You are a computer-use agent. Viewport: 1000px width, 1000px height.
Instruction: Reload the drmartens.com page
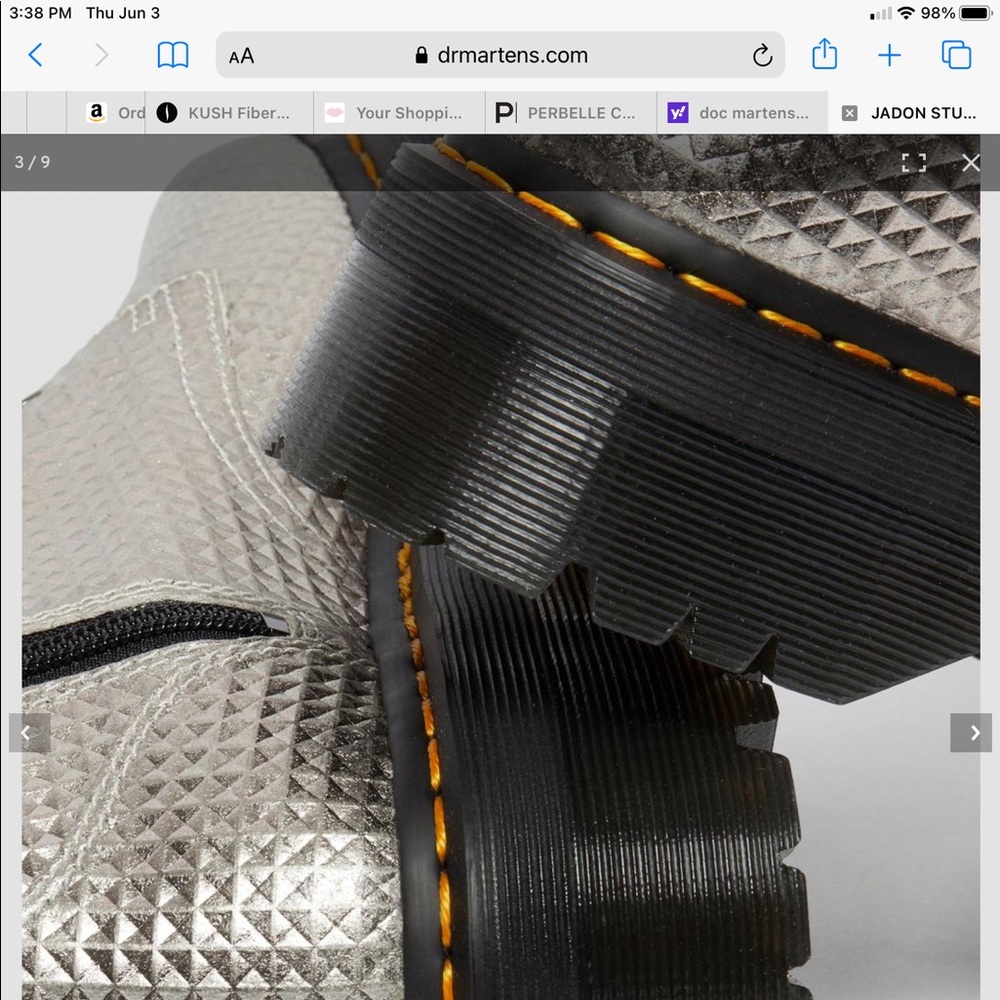pos(762,56)
